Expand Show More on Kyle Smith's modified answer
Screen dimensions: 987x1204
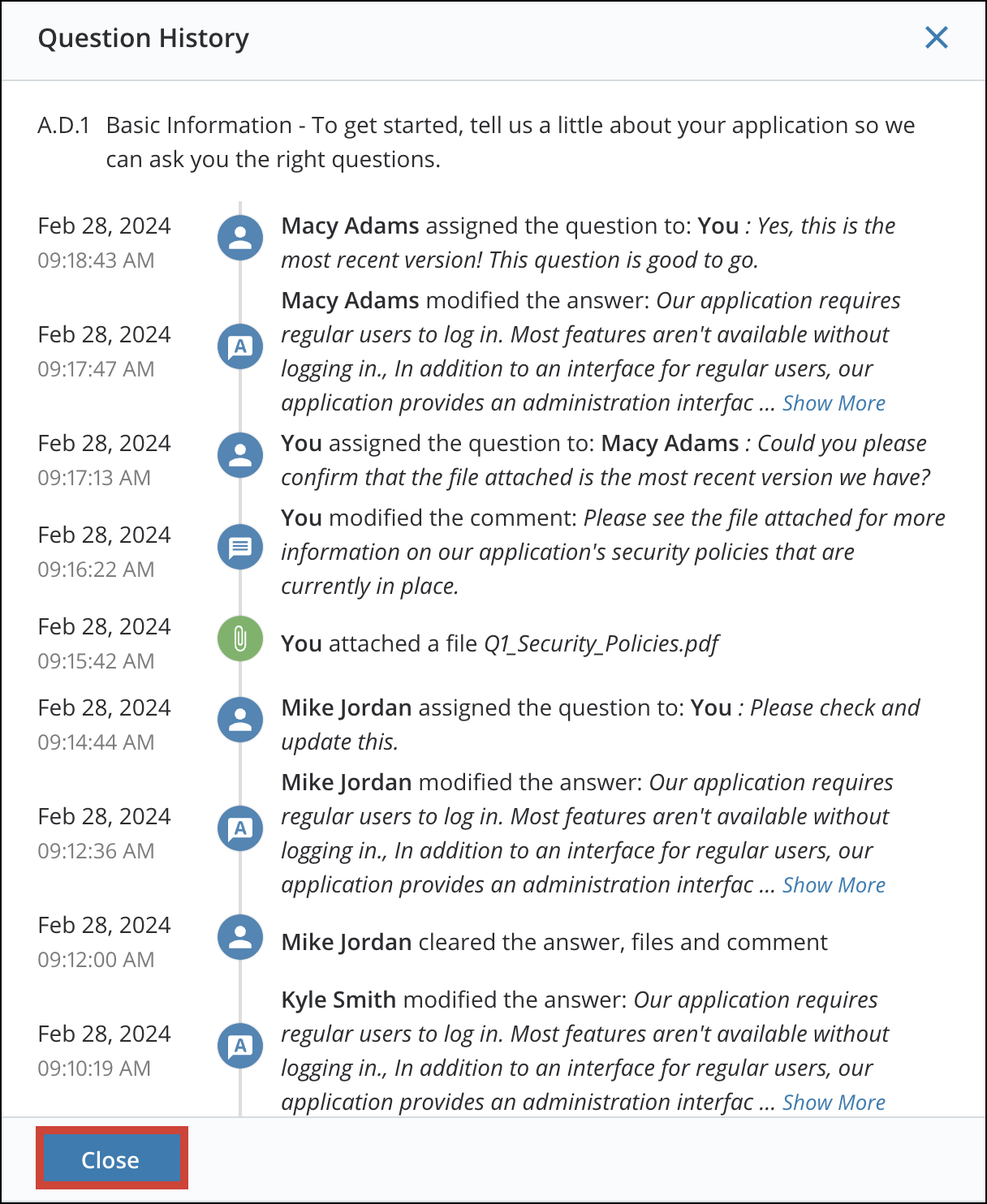point(834,1102)
